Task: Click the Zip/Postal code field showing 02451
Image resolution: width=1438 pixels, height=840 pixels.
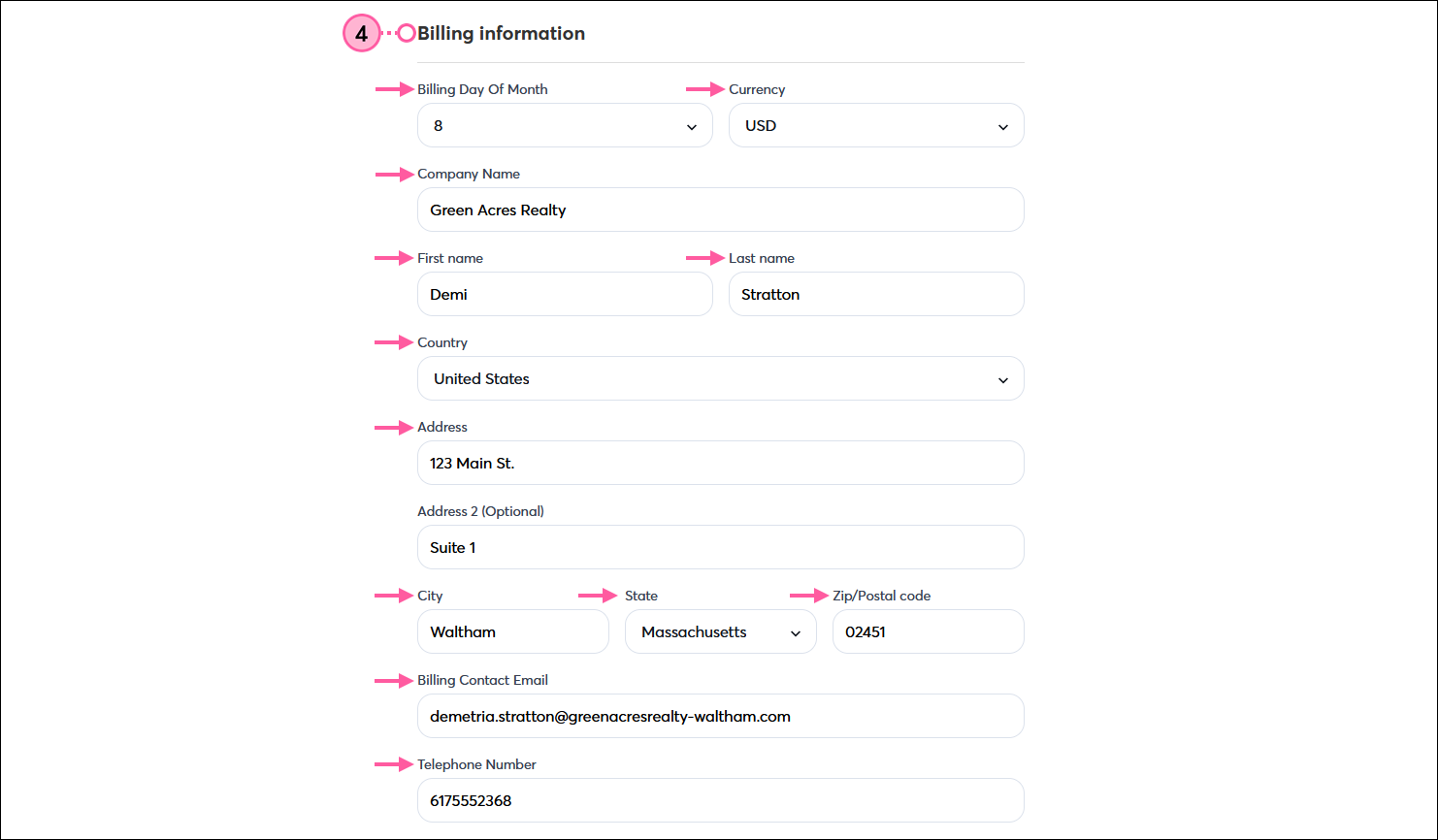Action: click(928, 631)
